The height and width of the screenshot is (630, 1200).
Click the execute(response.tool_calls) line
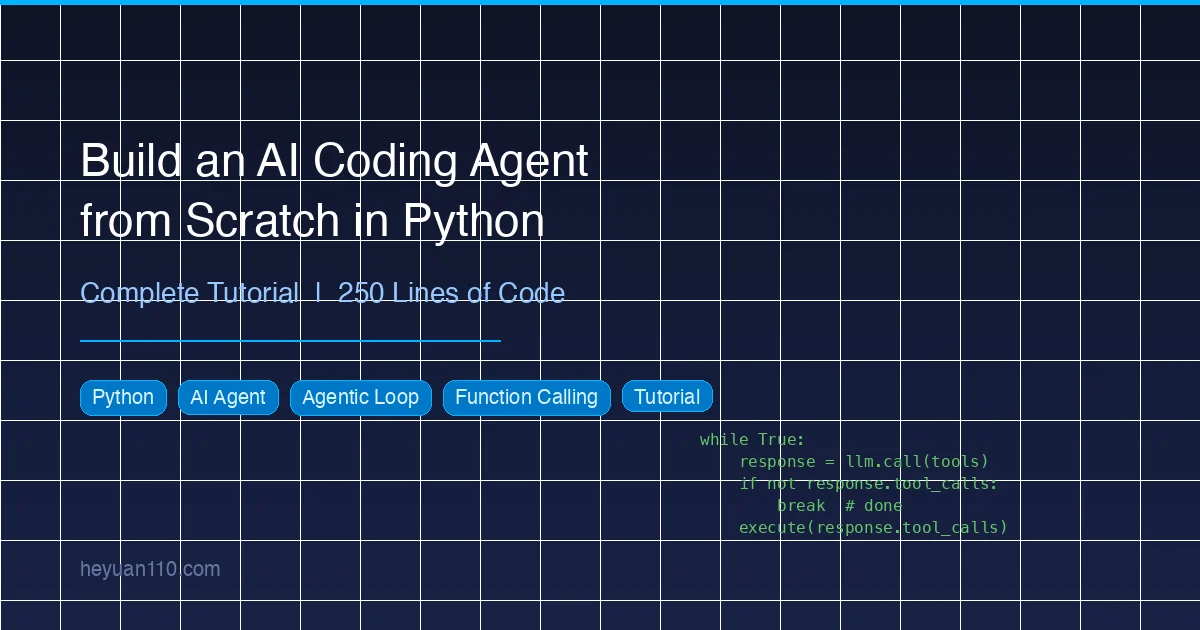coord(873,527)
